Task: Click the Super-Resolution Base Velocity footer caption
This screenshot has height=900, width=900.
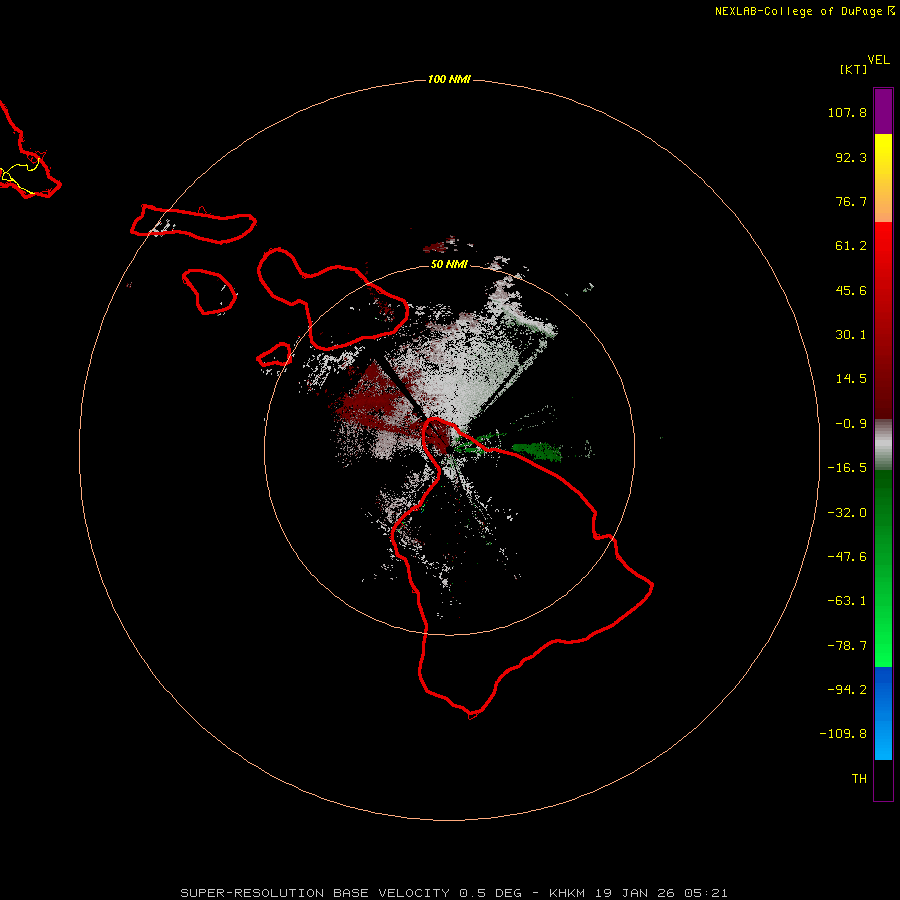Action: [x=454, y=893]
